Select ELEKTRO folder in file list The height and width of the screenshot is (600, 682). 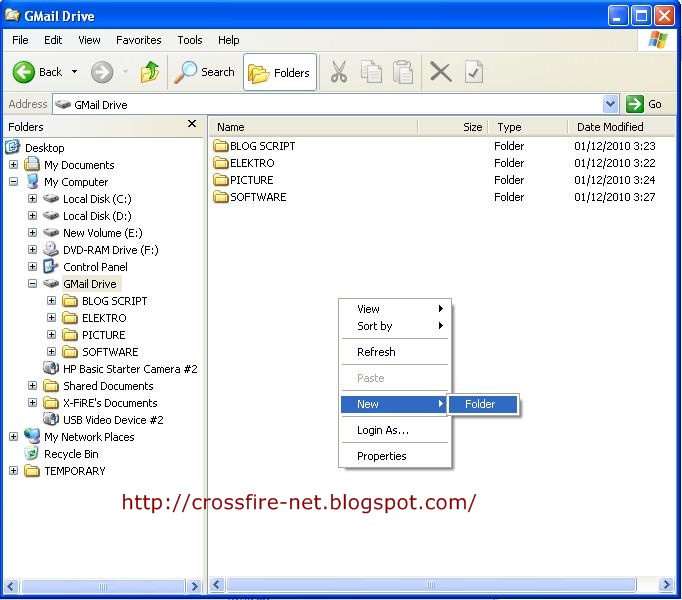click(244, 163)
